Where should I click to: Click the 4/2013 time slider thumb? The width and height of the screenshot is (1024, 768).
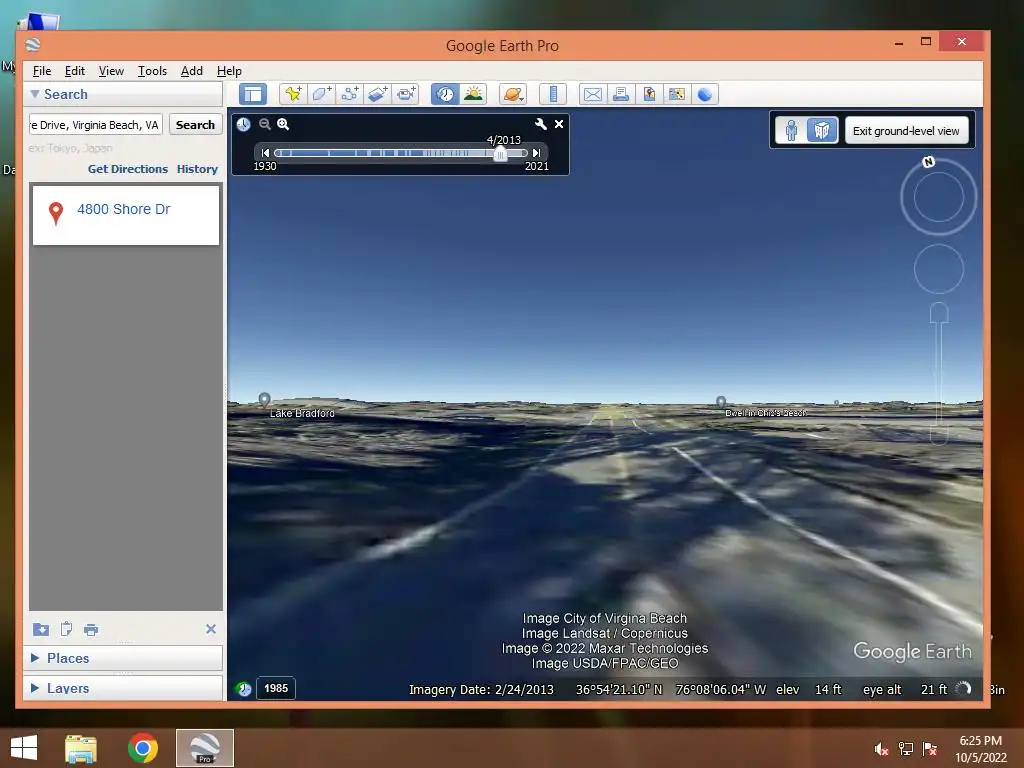500,153
